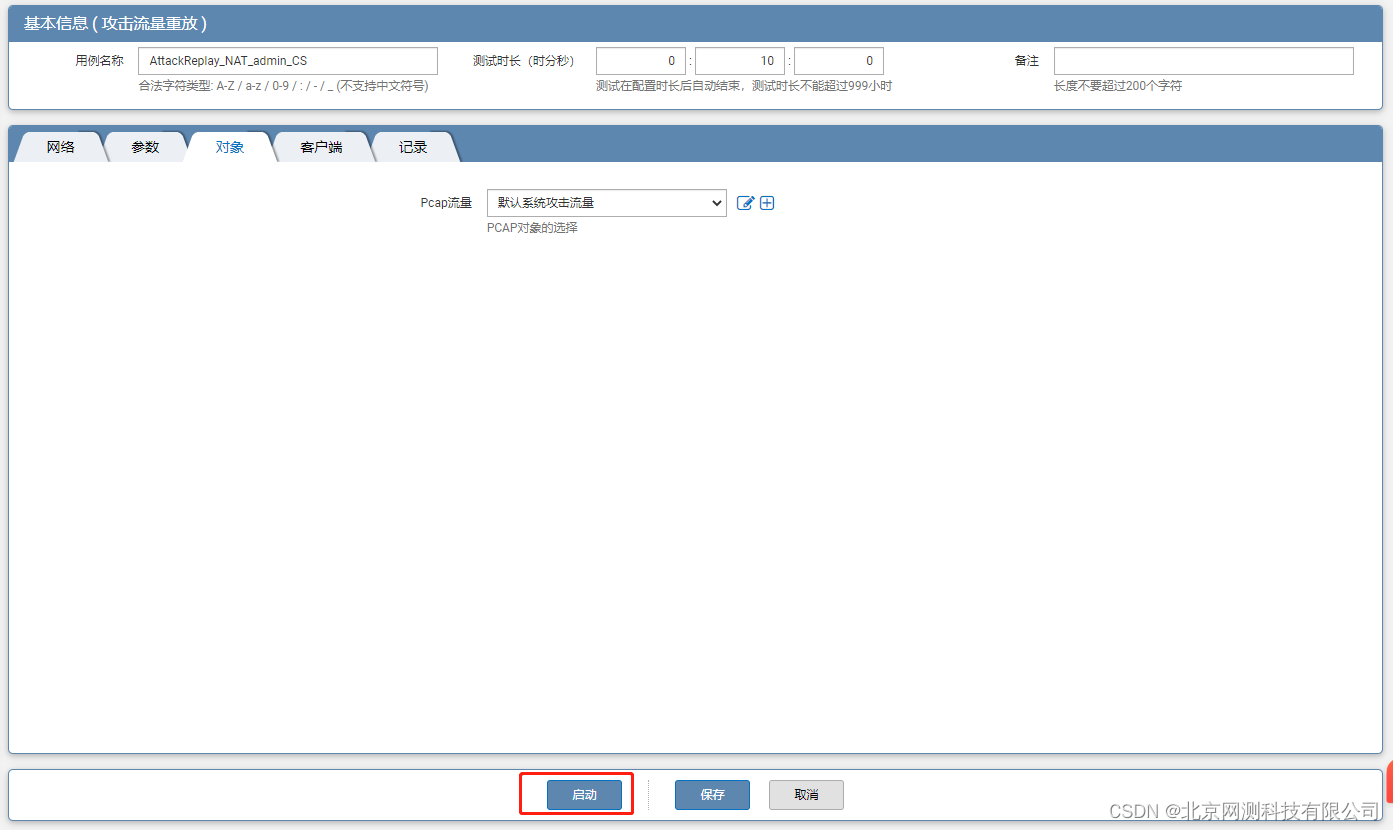Edit the selected Pcap traffic object
Image resolution: width=1393 pixels, height=830 pixels.
tap(745, 203)
